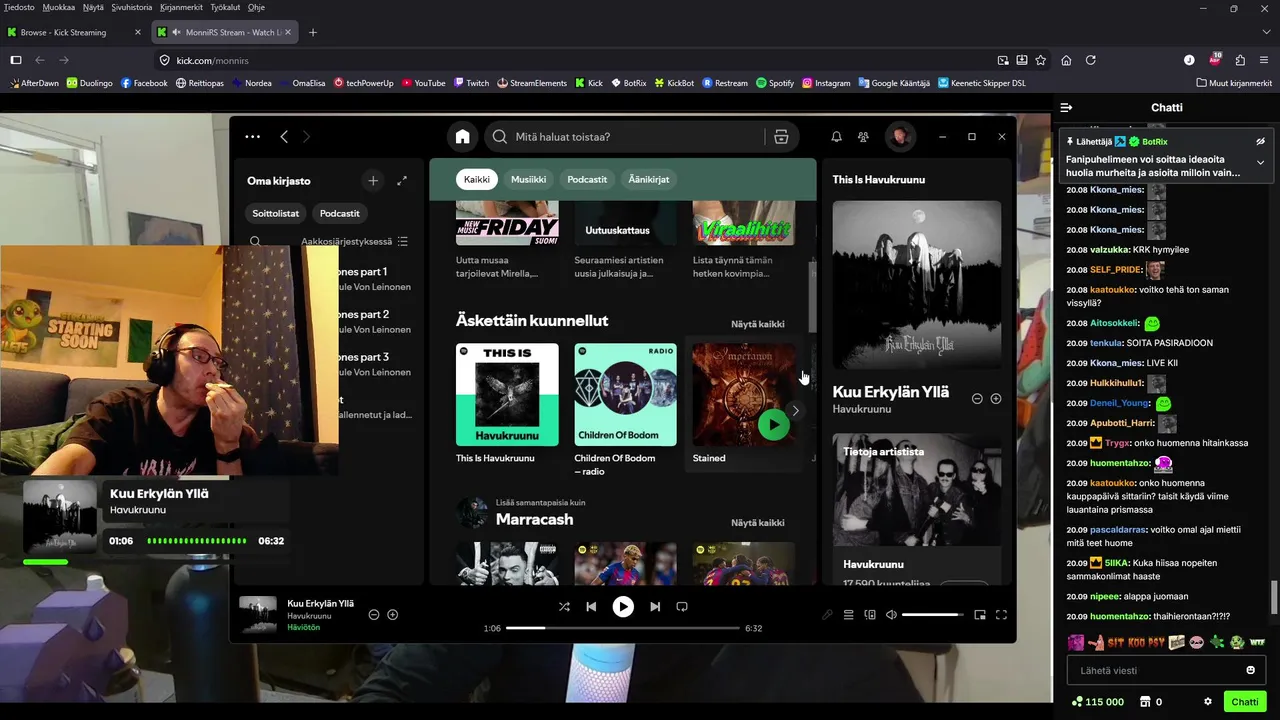Toggle shuffle playback
1280x720 pixels.
click(564, 606)
